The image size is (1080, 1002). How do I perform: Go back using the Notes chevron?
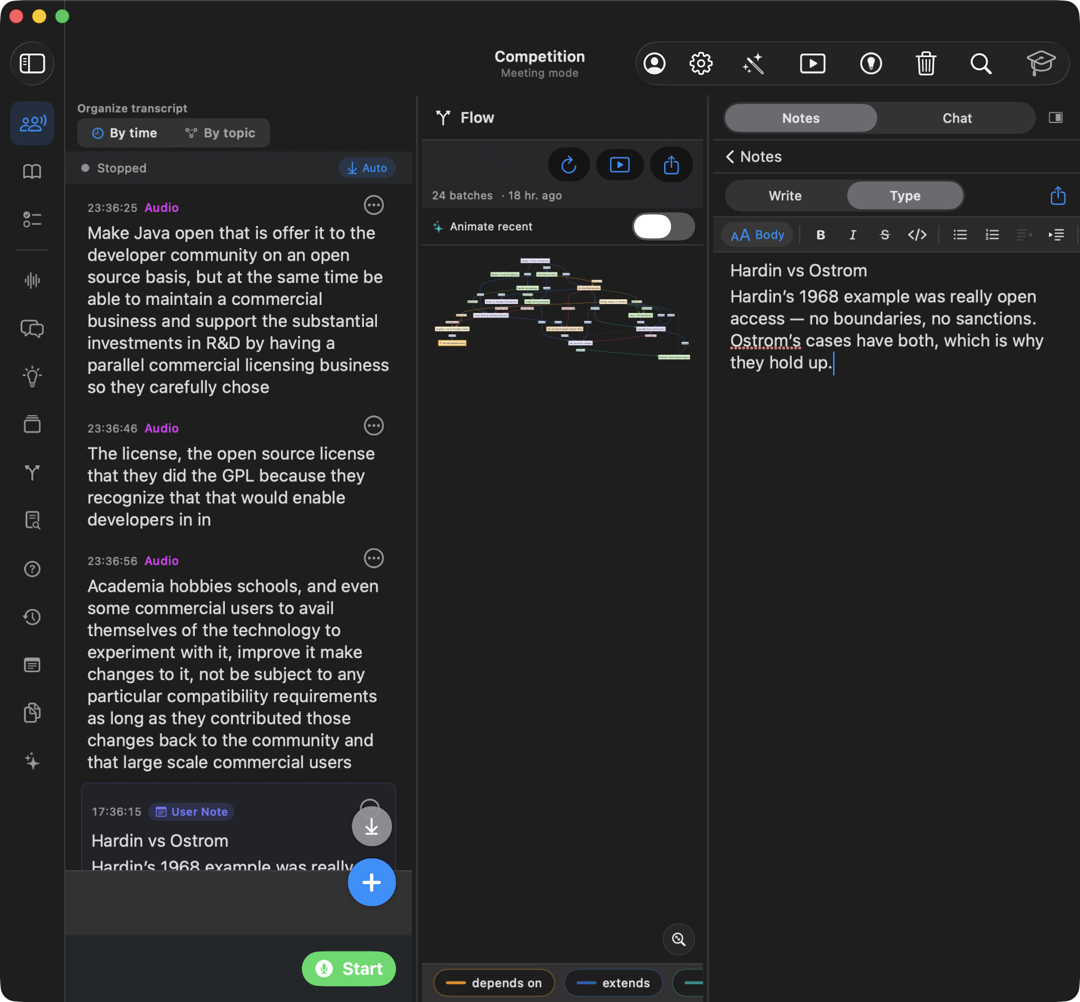pos(729,157)
